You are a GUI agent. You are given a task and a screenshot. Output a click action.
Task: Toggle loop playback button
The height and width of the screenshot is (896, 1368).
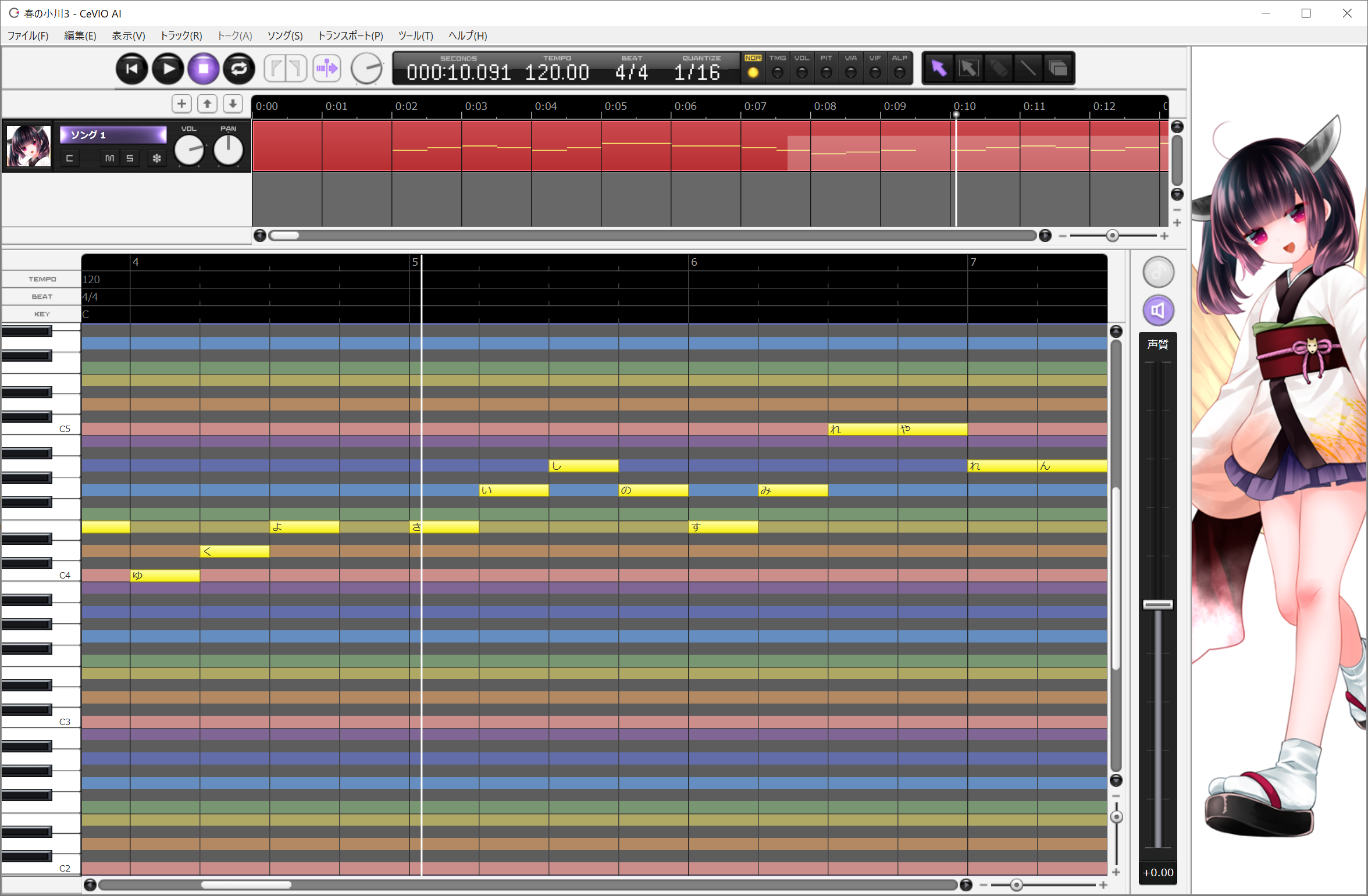pos(239,69)
